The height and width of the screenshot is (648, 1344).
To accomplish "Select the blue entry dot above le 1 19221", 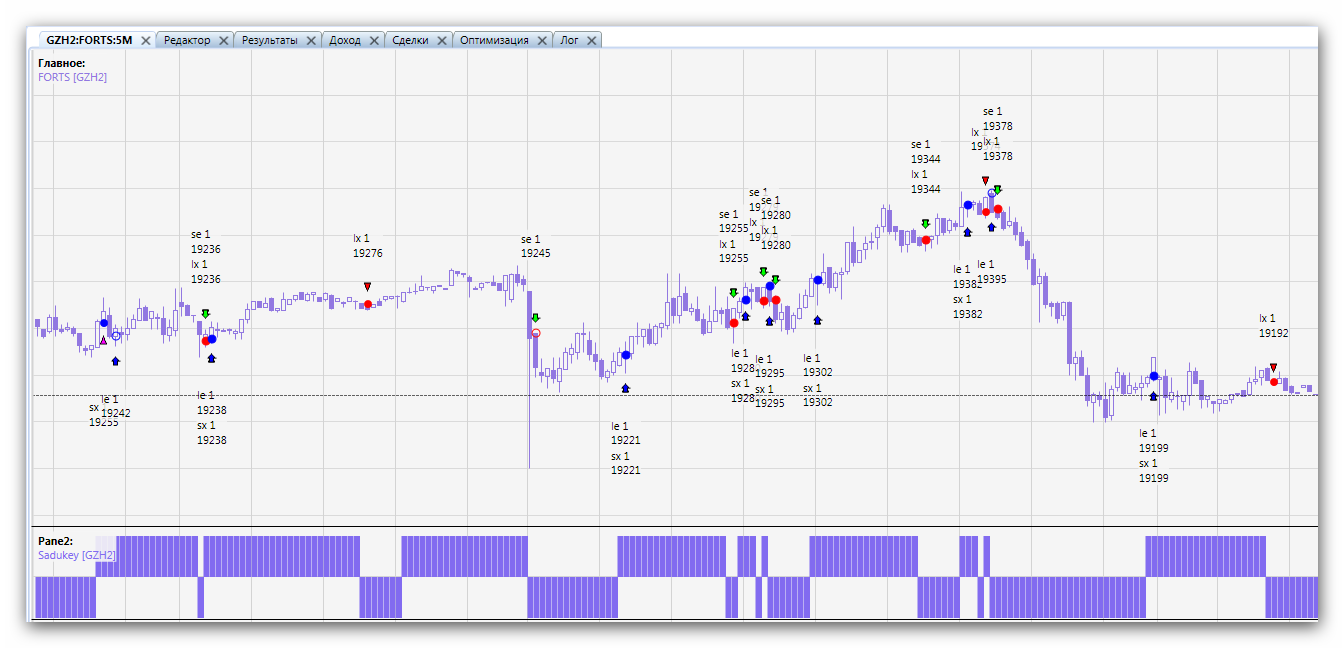I will point(626,355).
